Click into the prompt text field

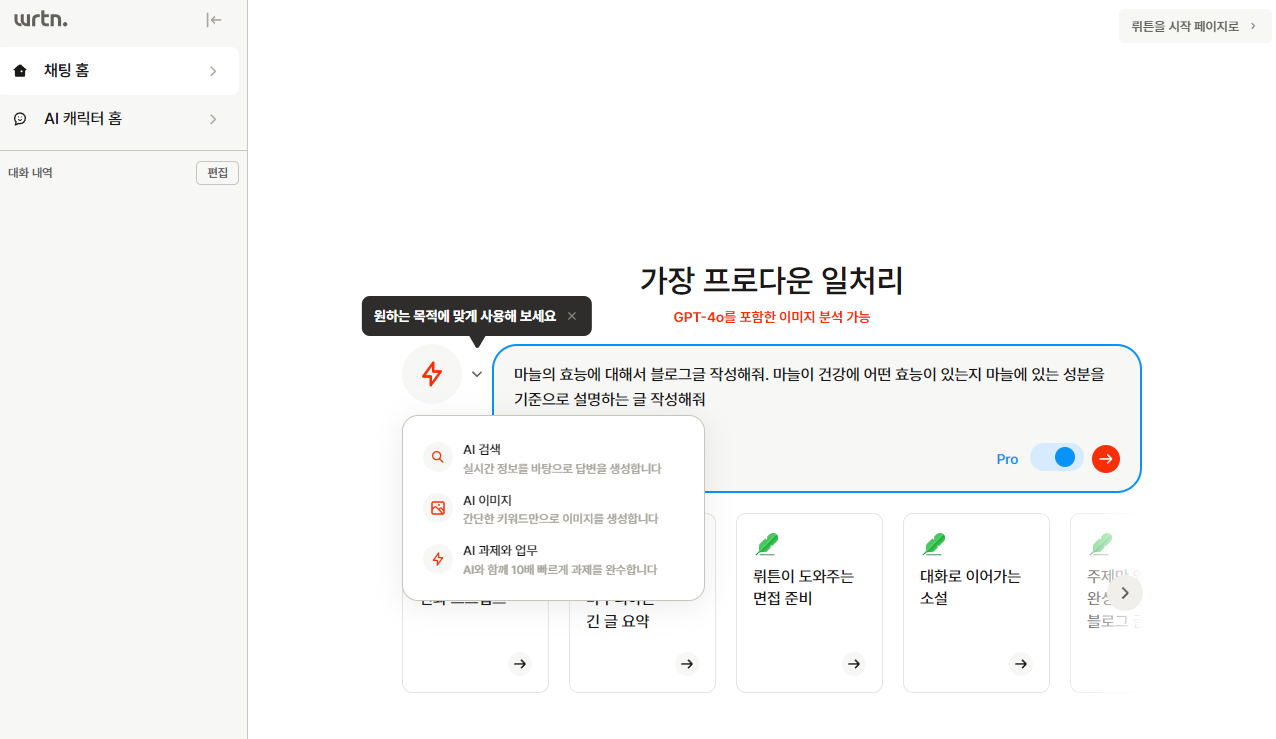click(x=816, y=387)
